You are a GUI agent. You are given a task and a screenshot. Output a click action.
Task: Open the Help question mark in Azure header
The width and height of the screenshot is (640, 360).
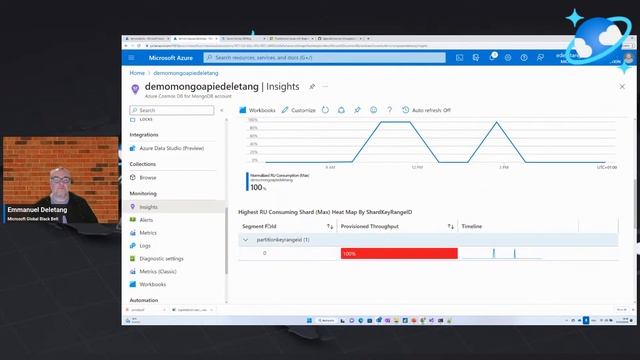(524, 58)
